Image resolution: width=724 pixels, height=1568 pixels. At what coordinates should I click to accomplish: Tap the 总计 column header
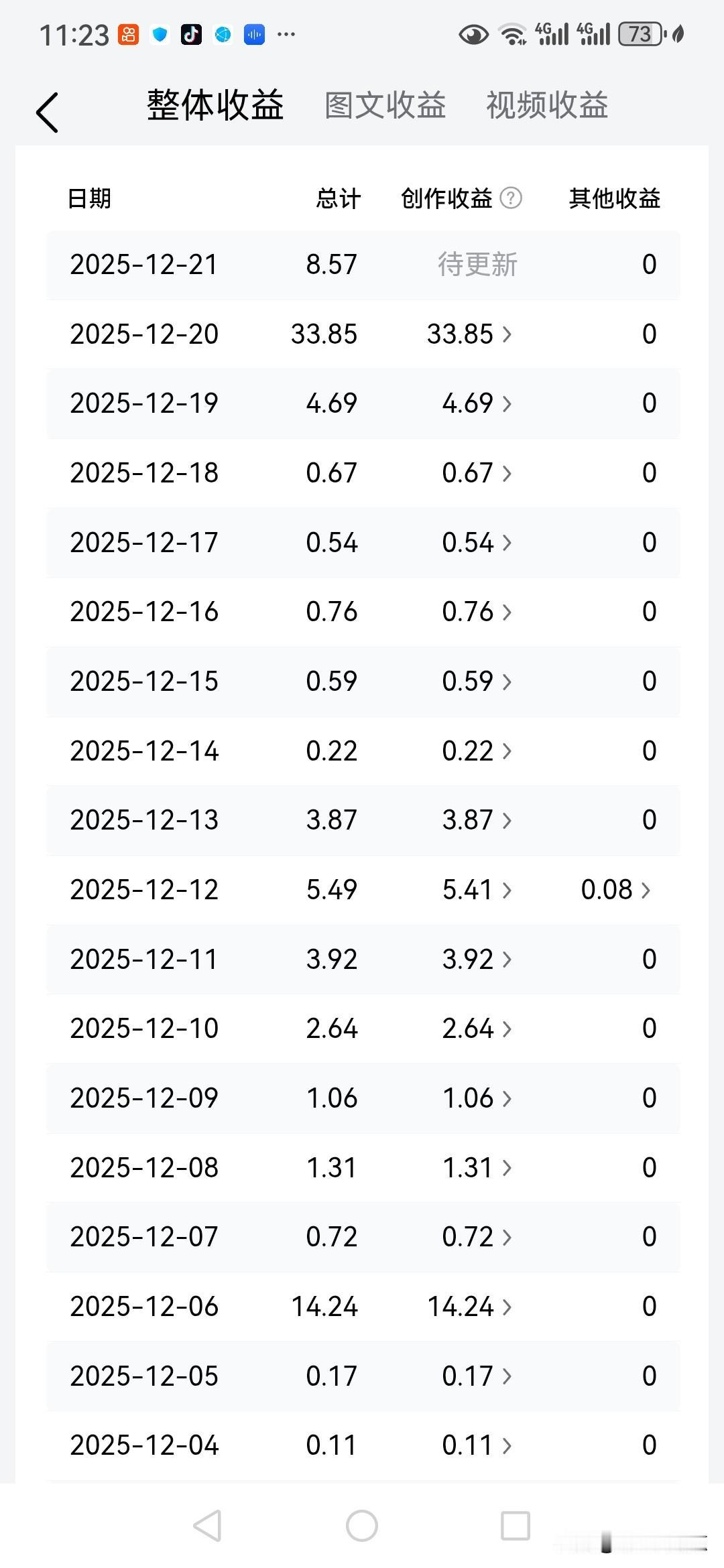click(x=339, y=199)
